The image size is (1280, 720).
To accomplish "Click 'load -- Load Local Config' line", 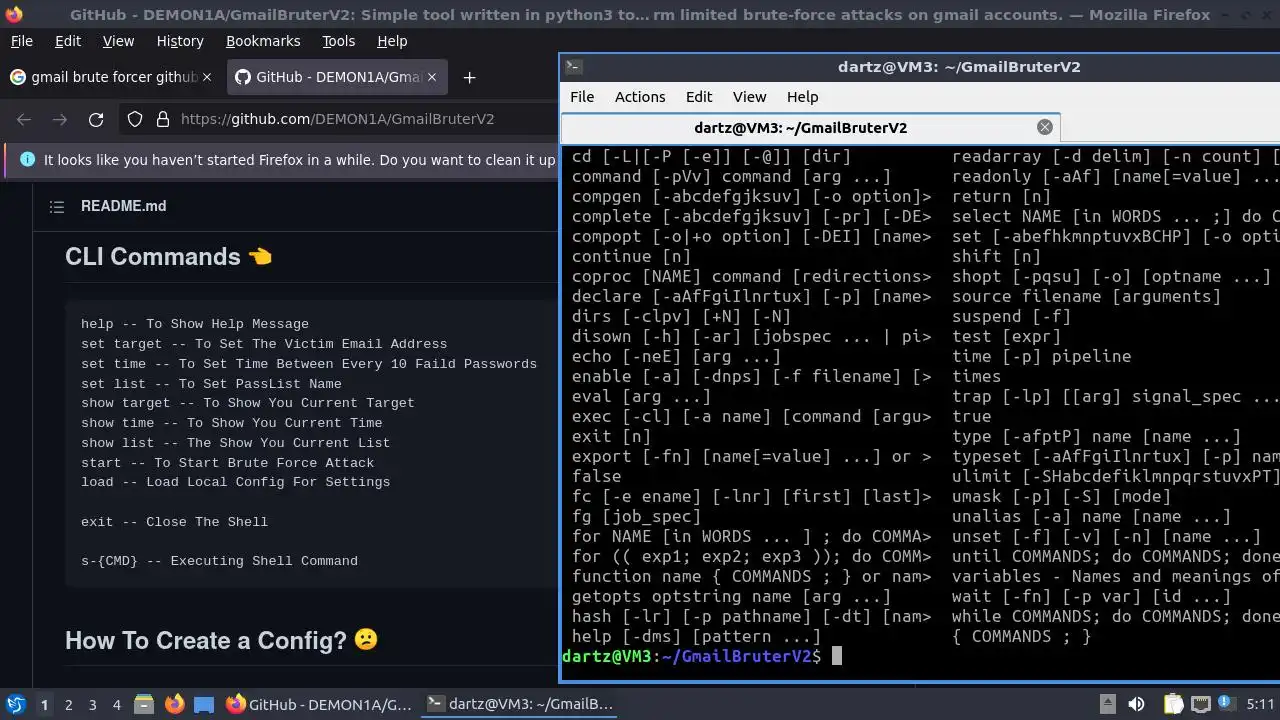I will click(236, 482).
